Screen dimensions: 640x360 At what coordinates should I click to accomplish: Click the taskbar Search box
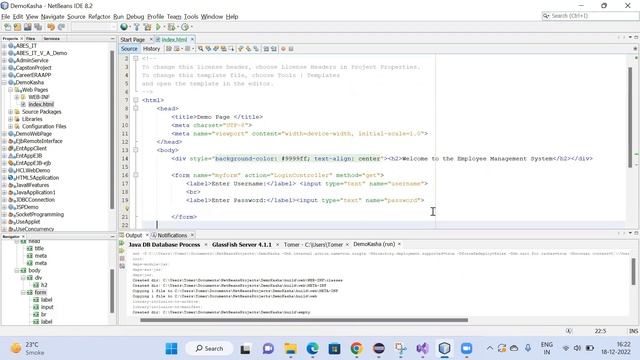click(x=209, y=349)
